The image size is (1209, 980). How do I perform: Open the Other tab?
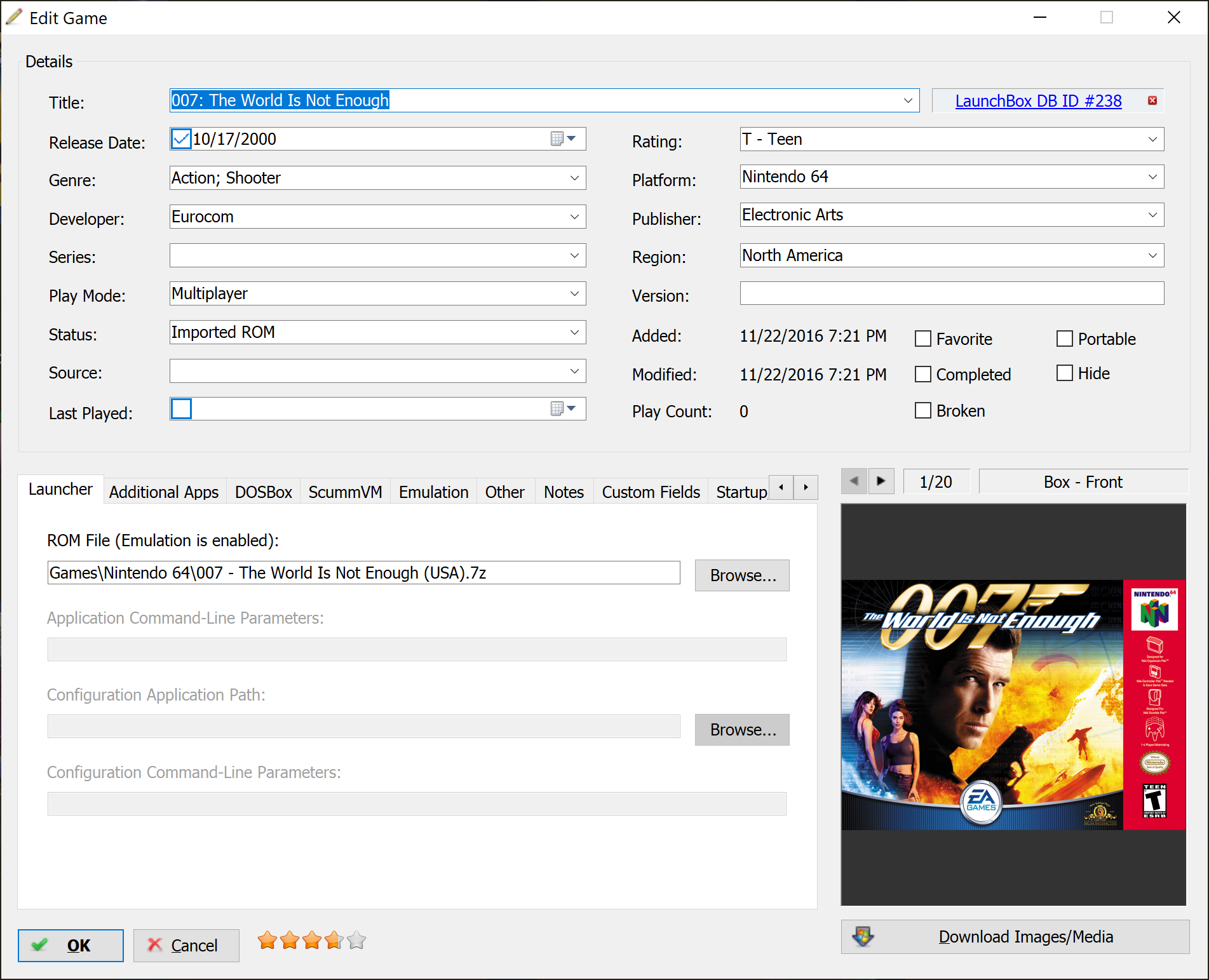505,492
